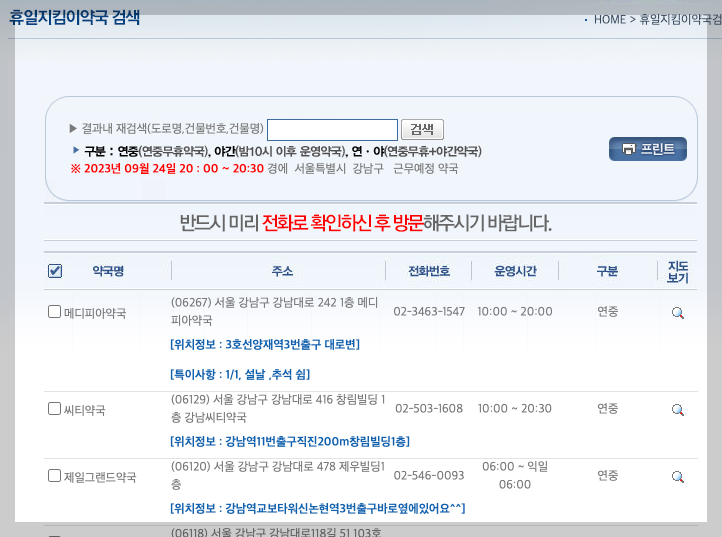Click address 강남대로 242 1층 메디피아약국
This screenshot has height=537, width=722.
click(x=274, y=311)
